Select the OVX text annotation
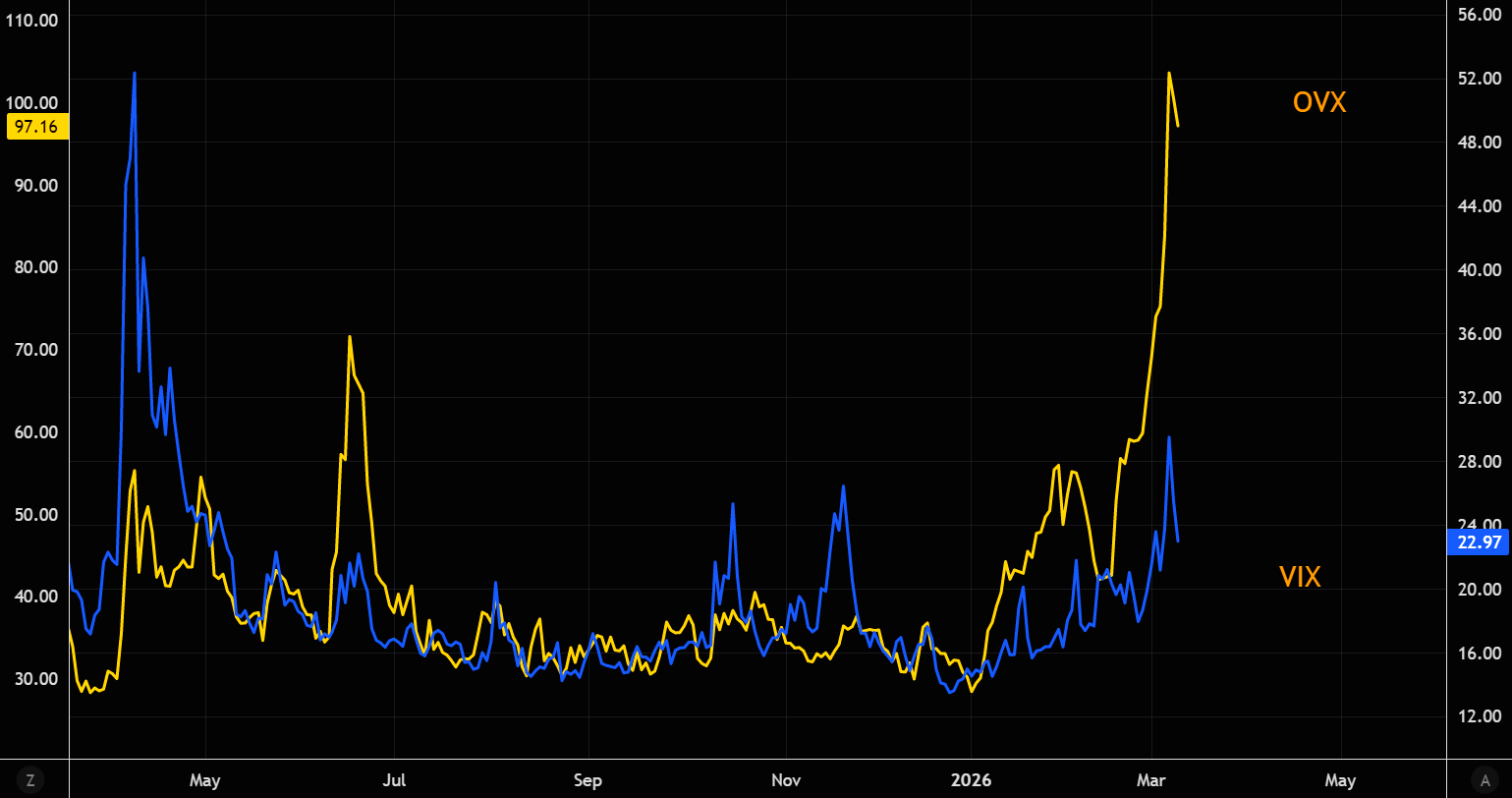Image resolution: width=1512 pixels, height=798 pixels. pos(1318,102)
